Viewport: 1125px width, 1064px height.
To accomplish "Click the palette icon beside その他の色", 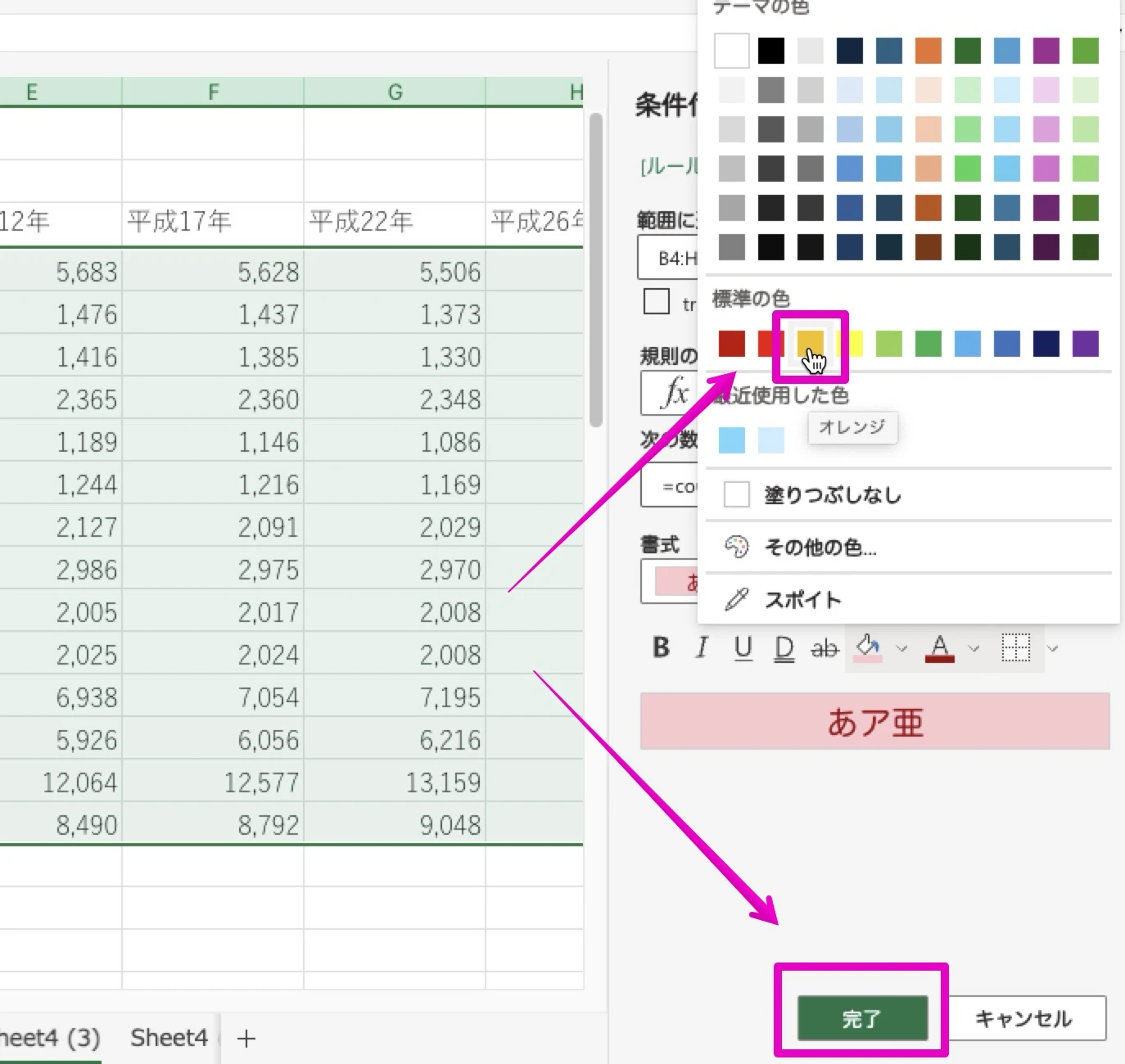I will 737,547.
